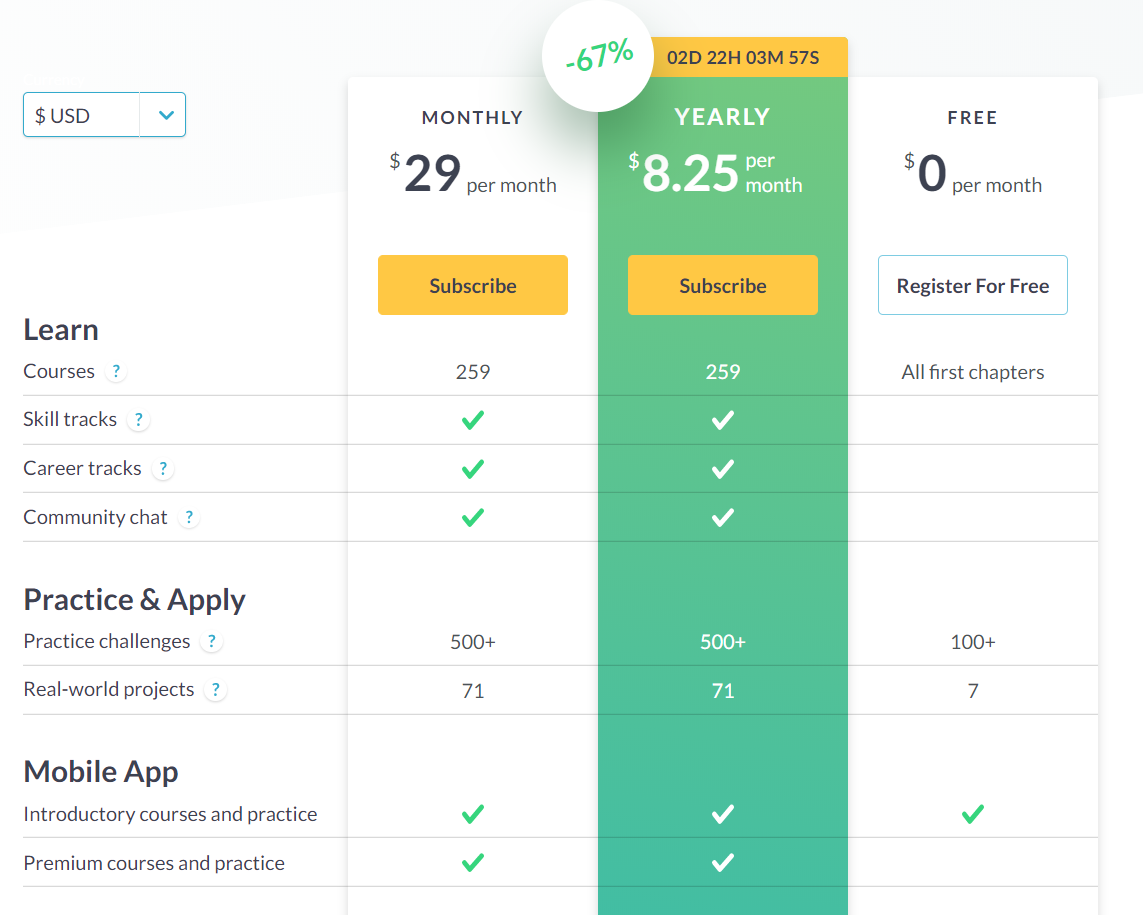
Task: Select the YEARLY plan heading
Action: pos(722,117)
